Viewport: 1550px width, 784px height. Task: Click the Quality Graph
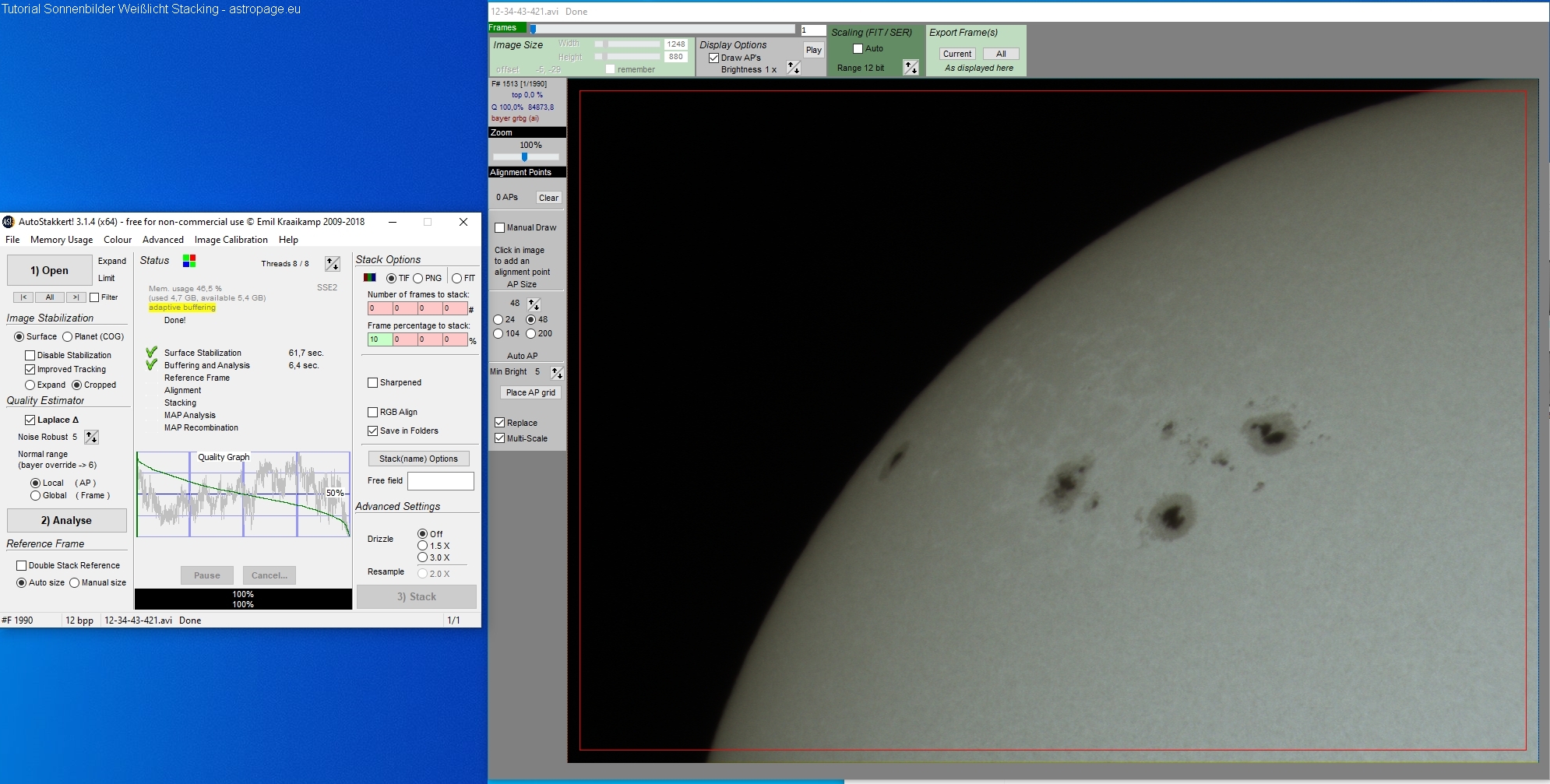[x=243, y=494]
